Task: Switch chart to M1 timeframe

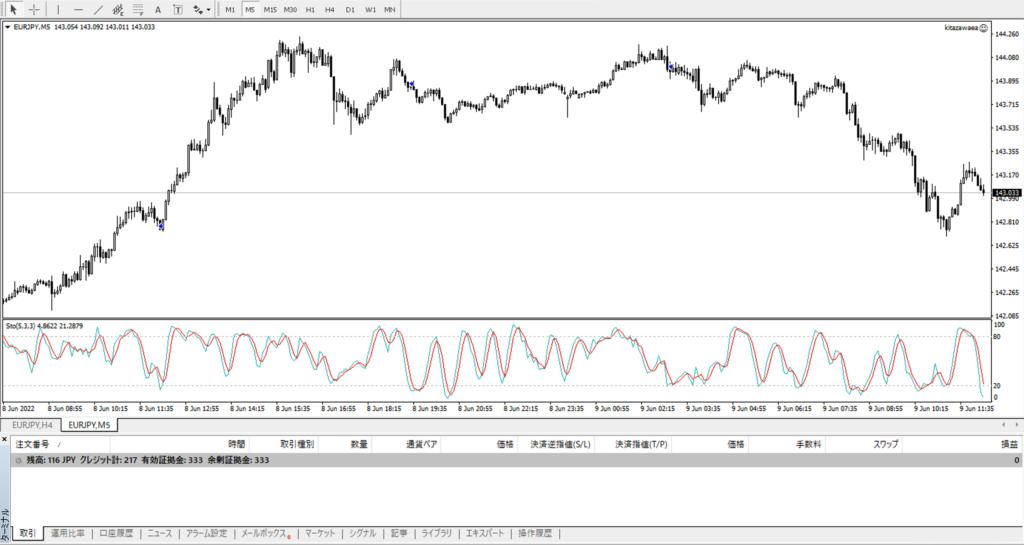Action: pos(230,9)
